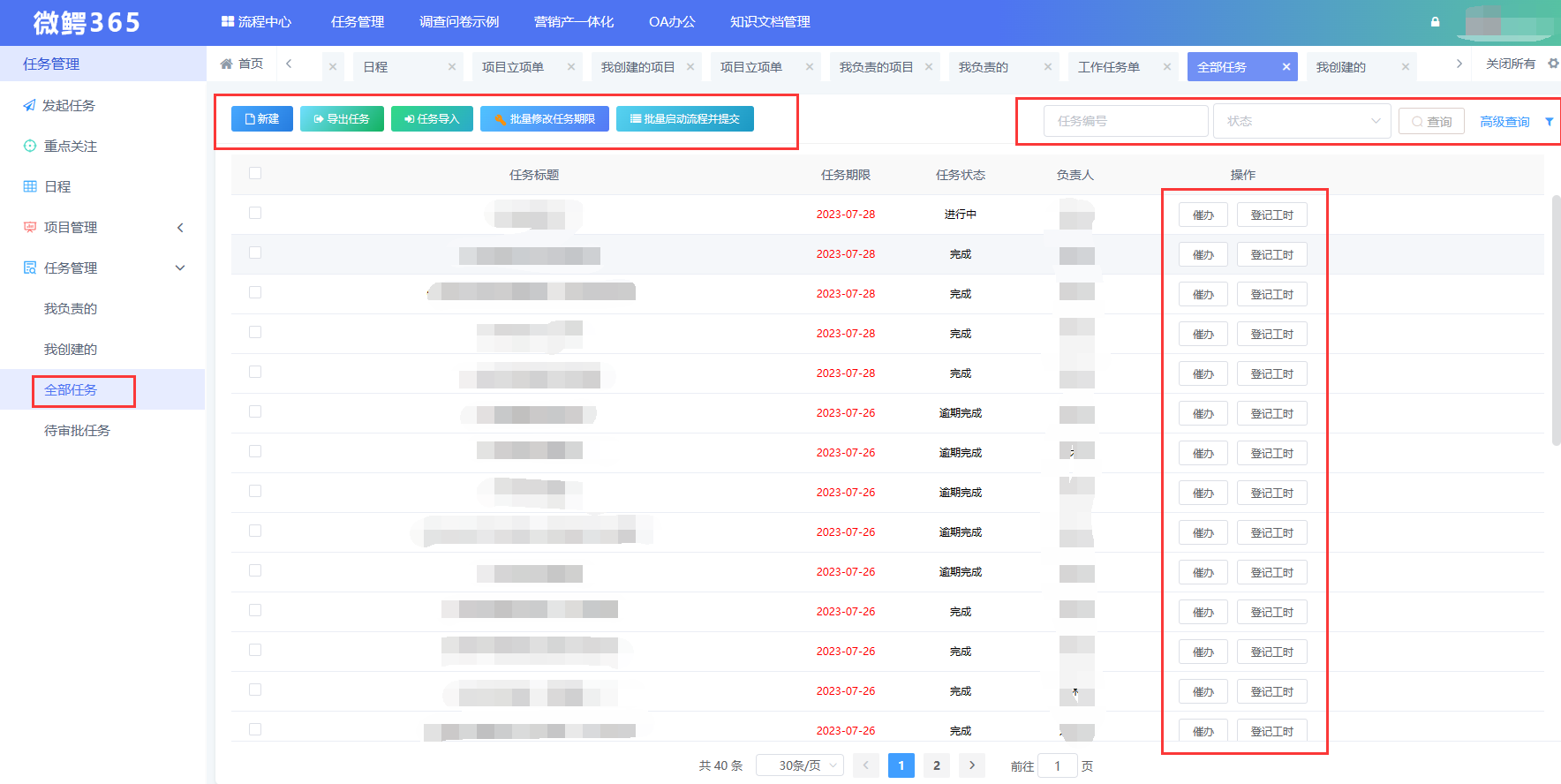
Task: Open the 营销产一体化 top menu
Action: pyautogui.click(x=574, y=22)
